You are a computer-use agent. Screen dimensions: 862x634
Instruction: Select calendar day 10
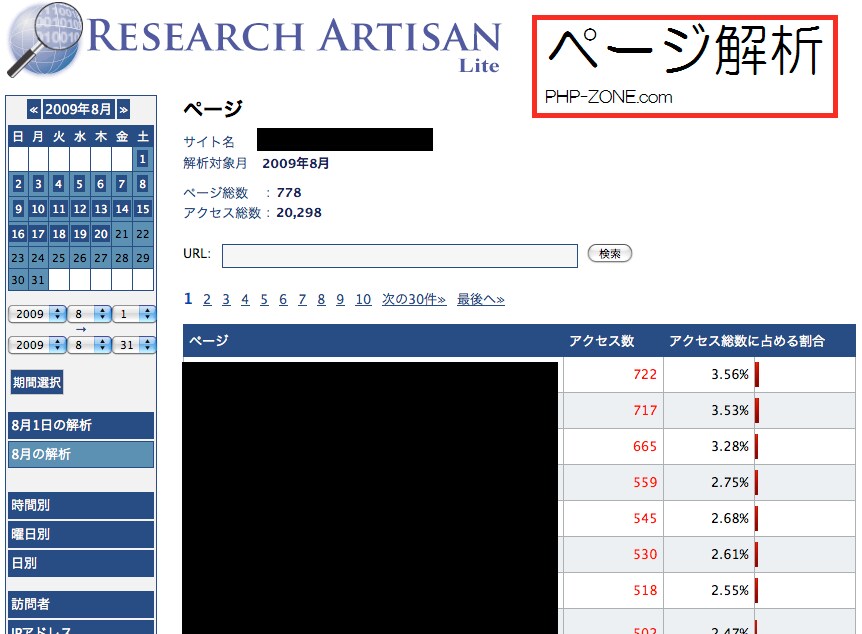click(38, 209)
